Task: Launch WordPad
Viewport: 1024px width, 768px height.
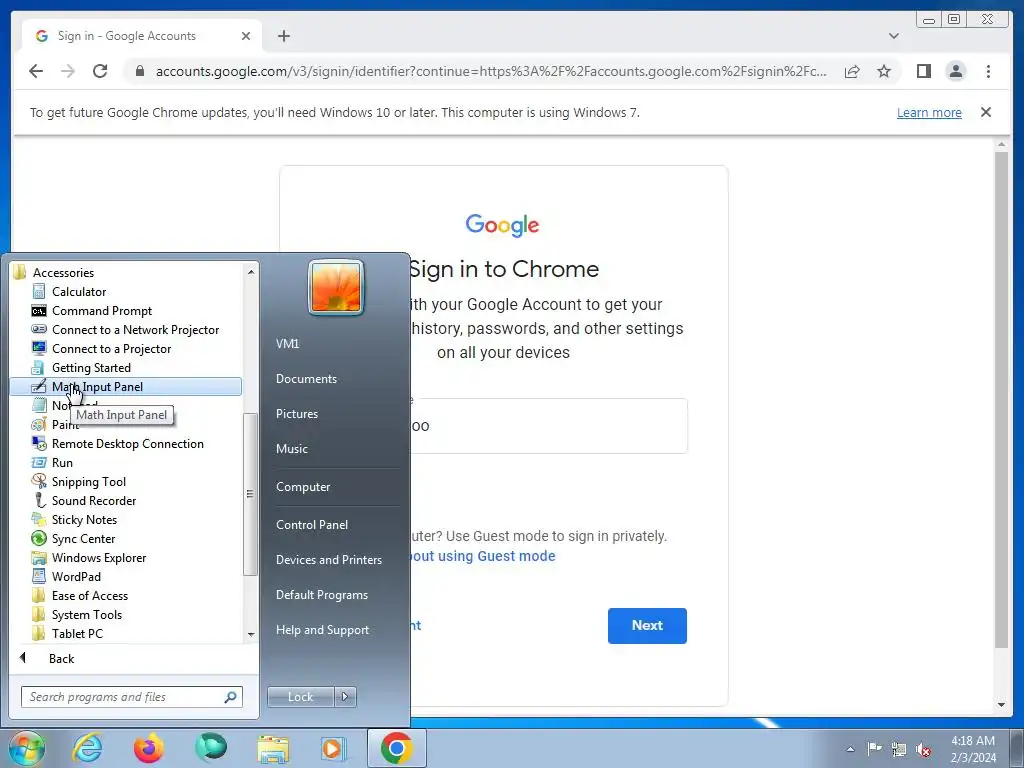Action: tap(76, 576)
